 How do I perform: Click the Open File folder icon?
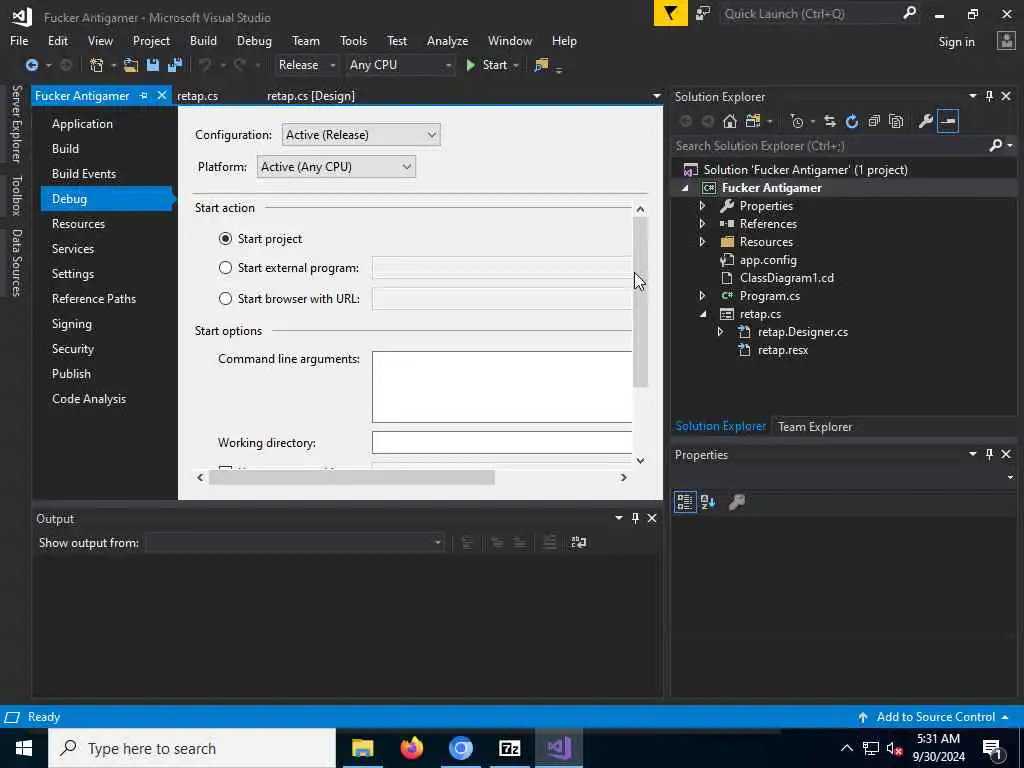[x=131, y=65]
